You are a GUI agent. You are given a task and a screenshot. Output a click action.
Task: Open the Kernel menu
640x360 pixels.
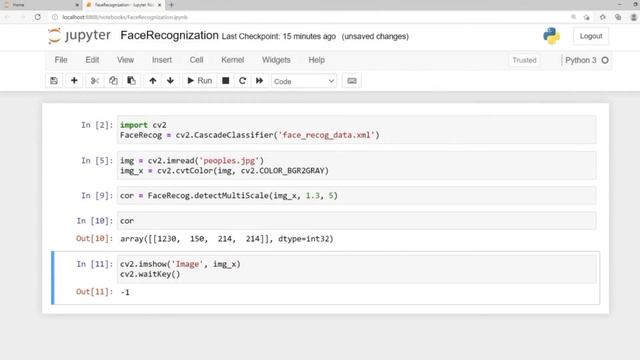pyautogui.click(x=233, y=60)
